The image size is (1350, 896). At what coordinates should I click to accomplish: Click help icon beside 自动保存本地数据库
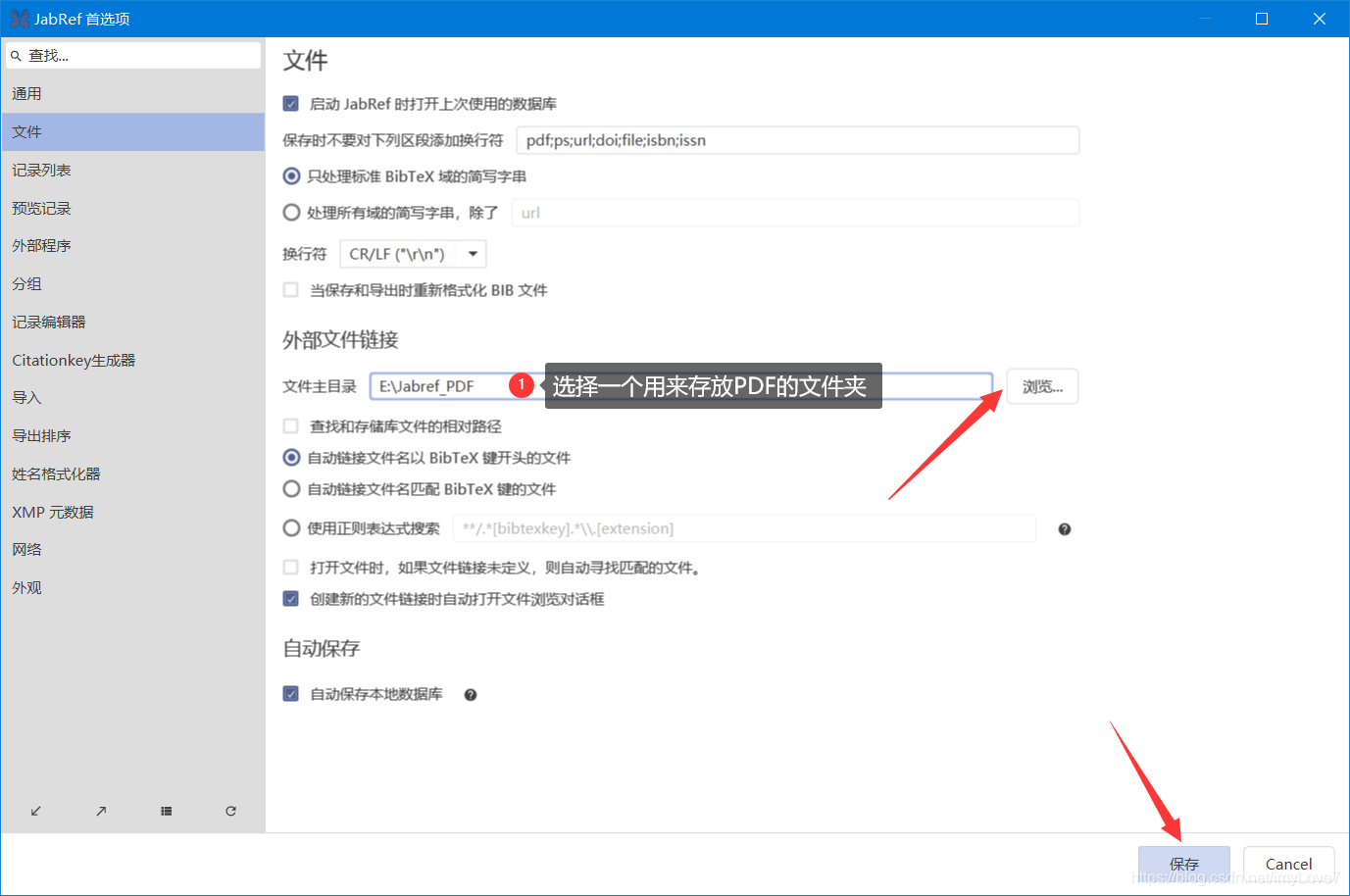[x=471, y=695]
